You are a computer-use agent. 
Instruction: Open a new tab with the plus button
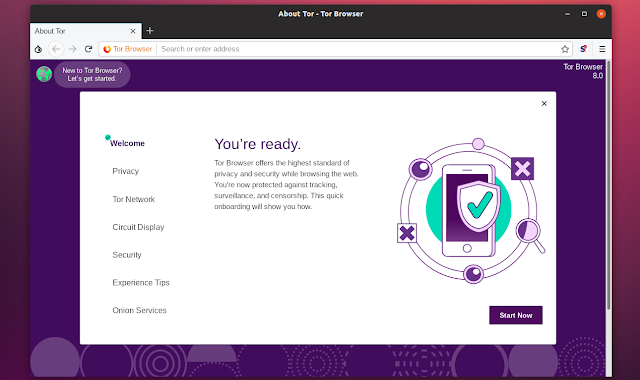150,31
